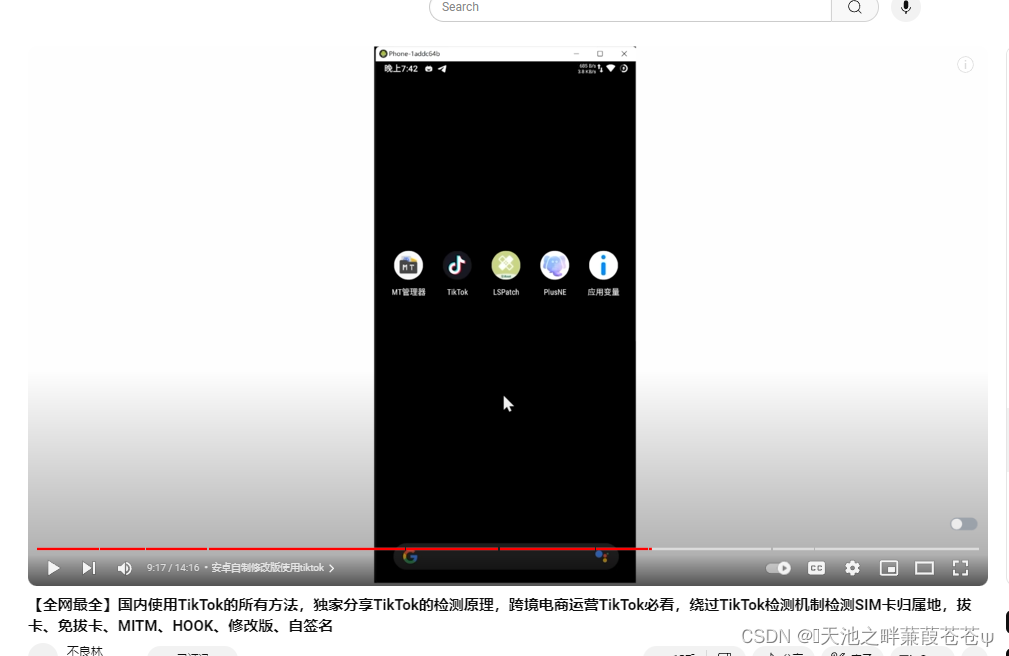The width and height of the screenshot is (1009, 656).
Task: Enter fullscreen mode
Action: tap(960, 568)
